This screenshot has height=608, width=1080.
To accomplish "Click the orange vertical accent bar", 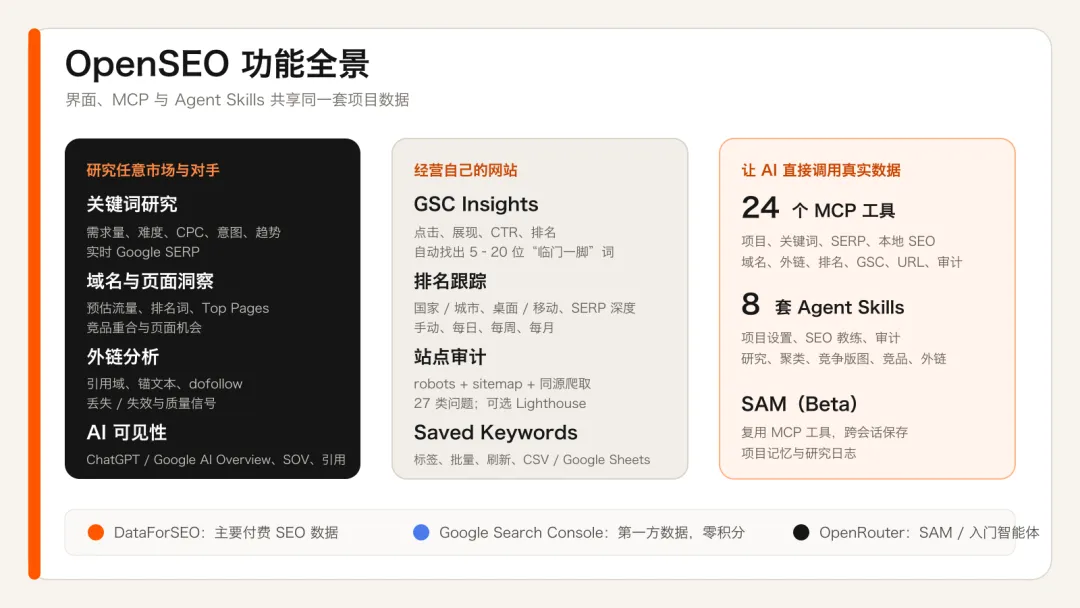I will [x=34, y=304].
